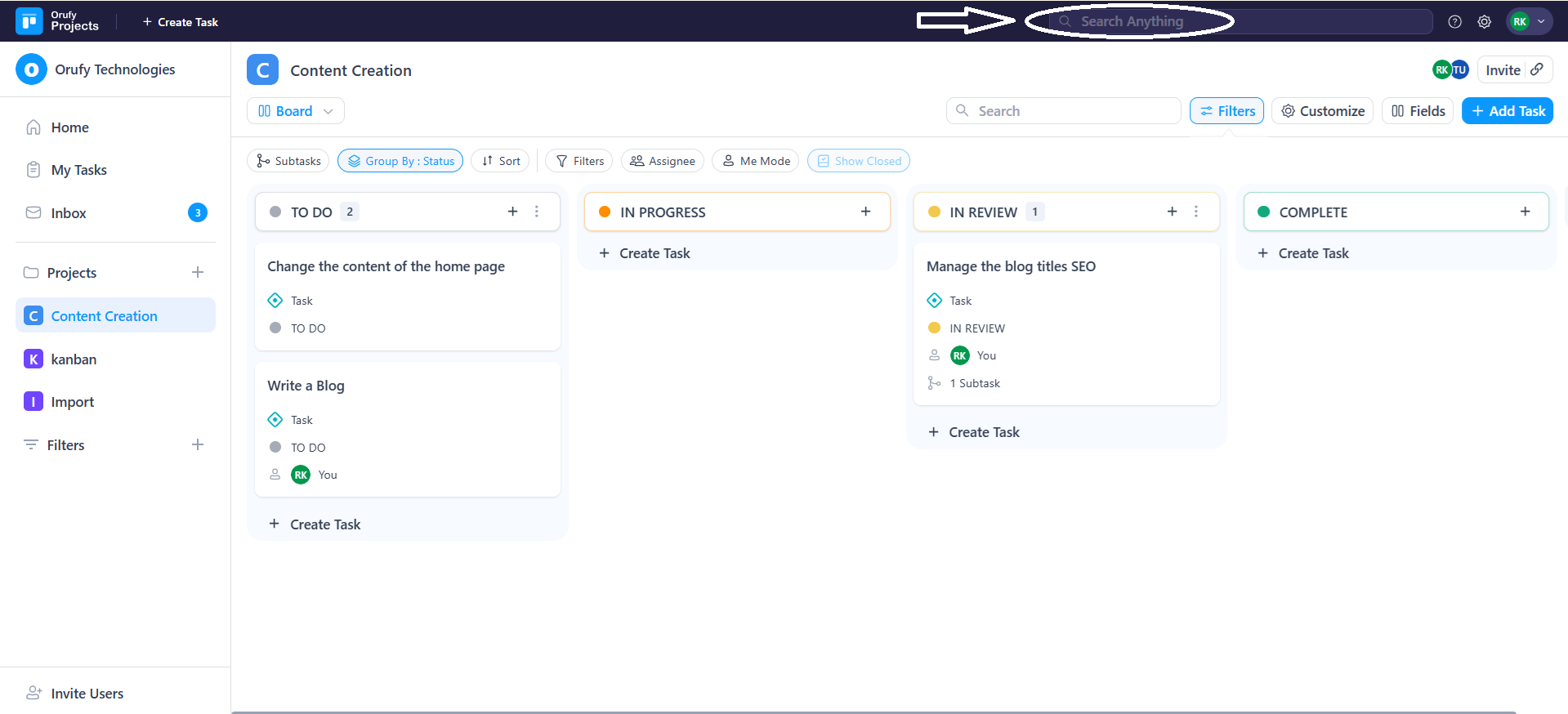Image resolution: width=1568 pixels, height=714 pixels.
Task: Open IN REVIEW column three-dot menu
Action: (1196, 212)
